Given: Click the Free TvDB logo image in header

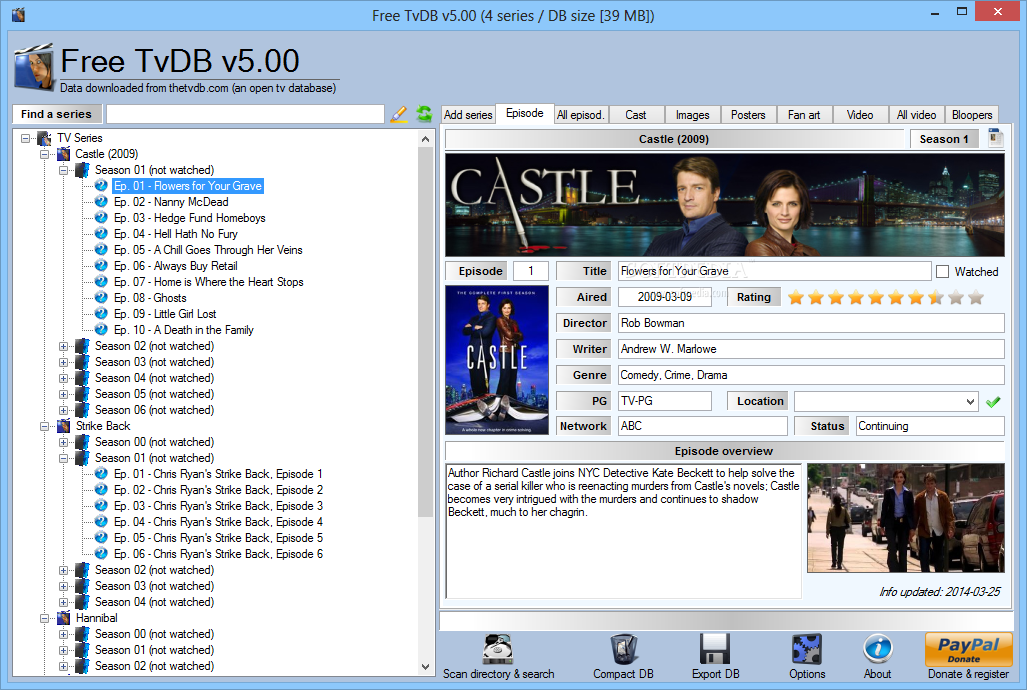Looking at the screenshot, I should 33,67.
